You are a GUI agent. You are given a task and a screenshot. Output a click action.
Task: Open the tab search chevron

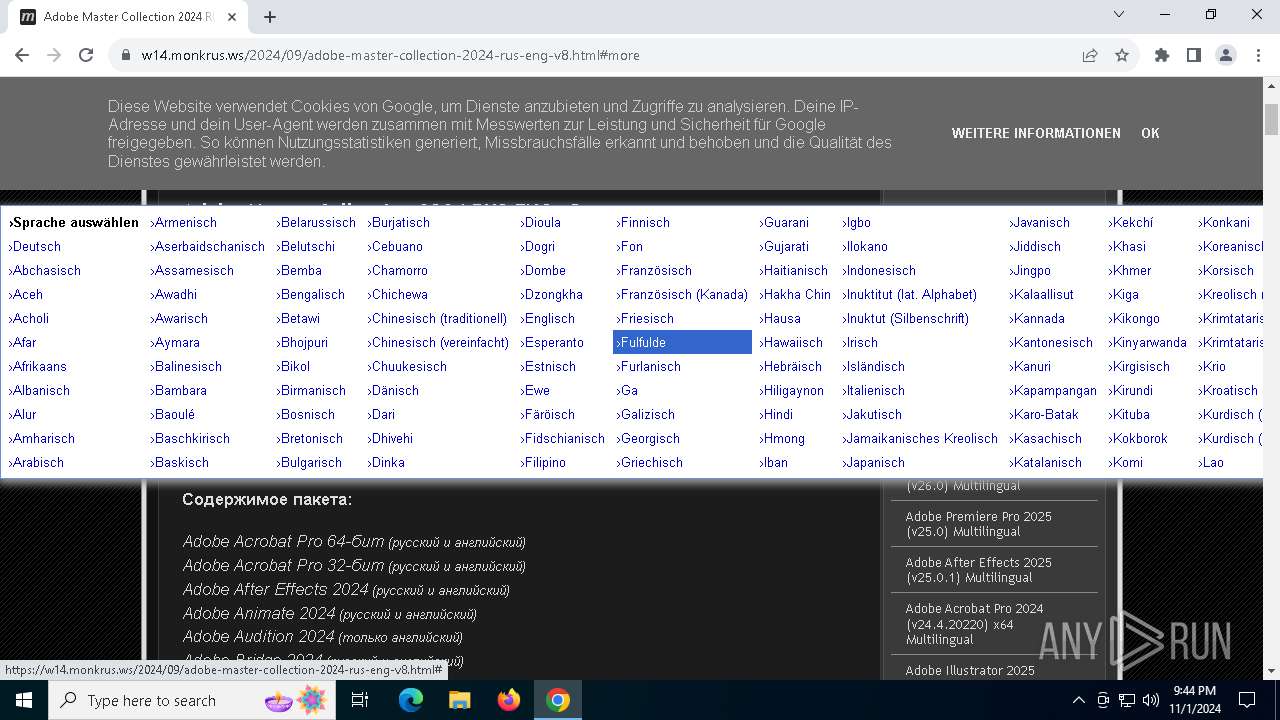point(1119,15)
